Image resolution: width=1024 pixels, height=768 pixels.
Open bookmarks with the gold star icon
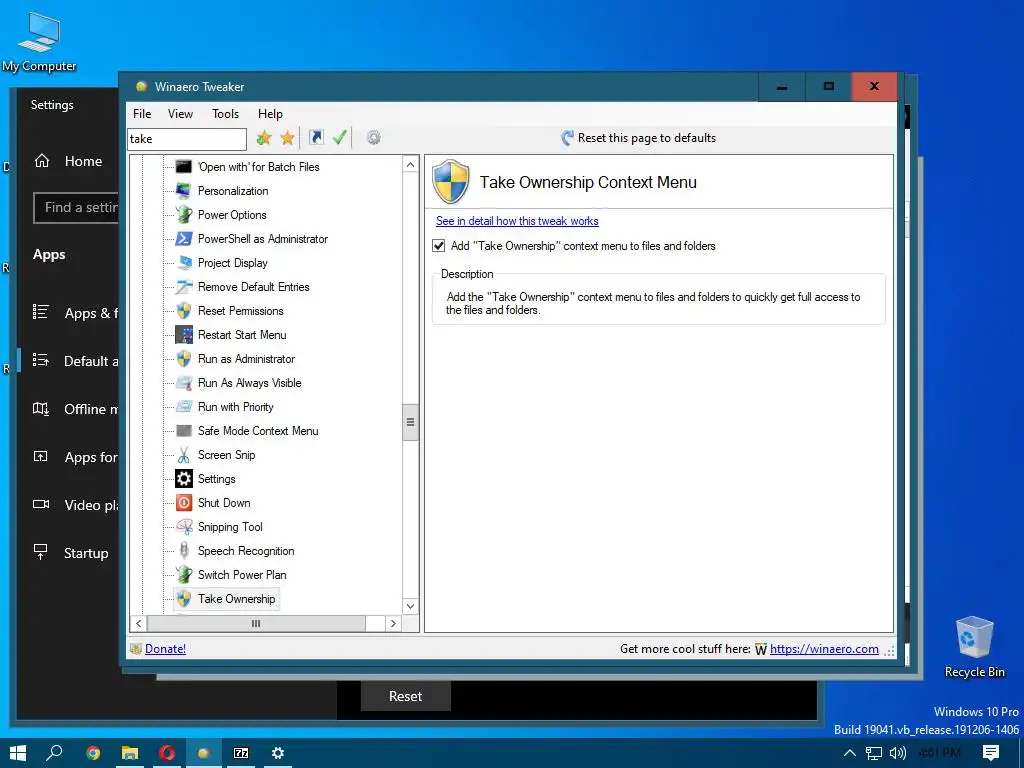[x=287, y=138]
